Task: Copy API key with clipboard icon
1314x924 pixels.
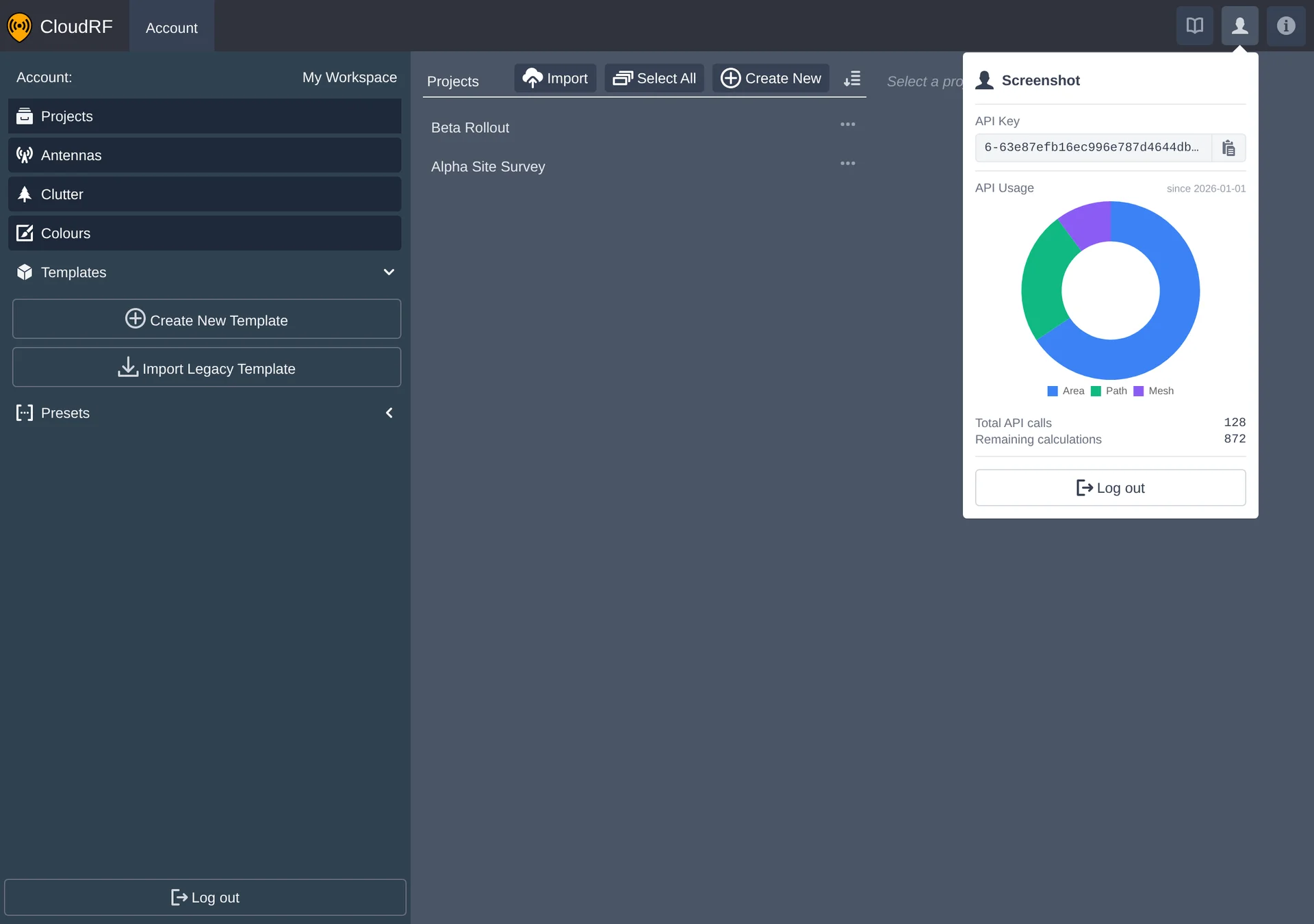Action: 1228,148
